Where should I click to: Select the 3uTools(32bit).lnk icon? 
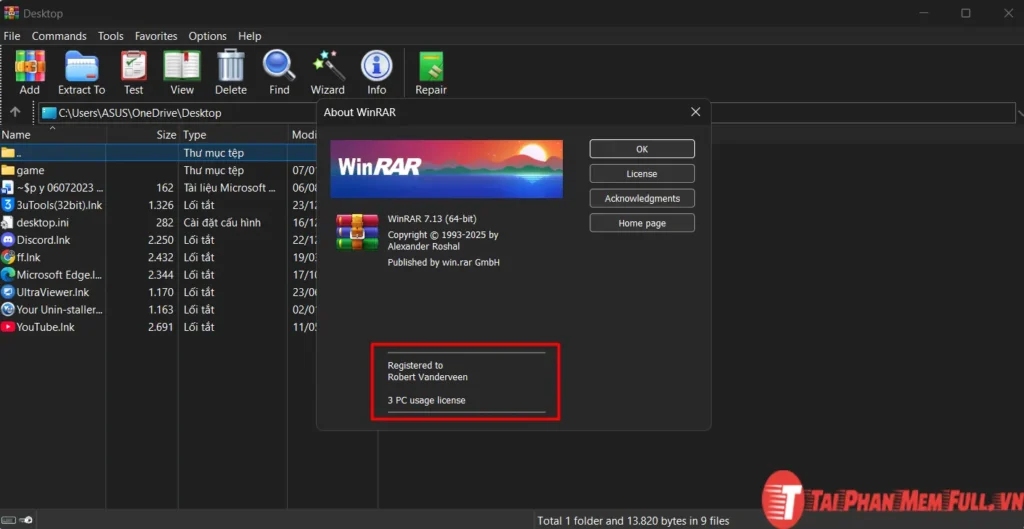8,205
